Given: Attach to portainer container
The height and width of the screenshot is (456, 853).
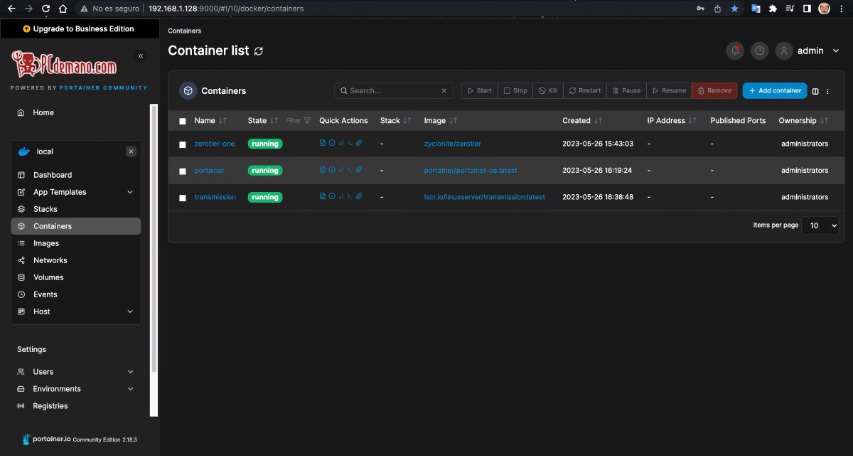Looking at the screenshot, I should tap(358, 170).
